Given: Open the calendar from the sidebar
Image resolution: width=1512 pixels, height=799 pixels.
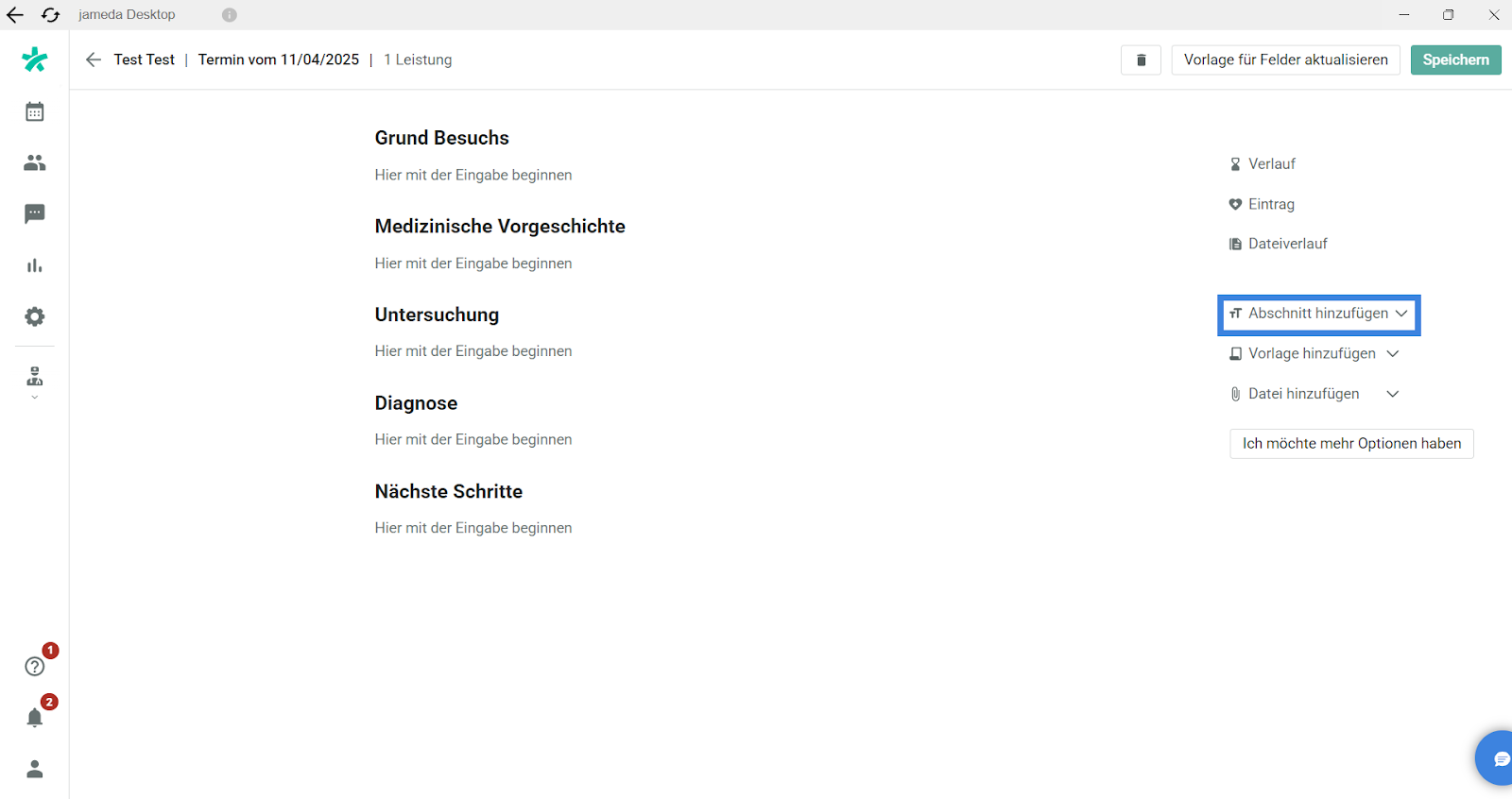Looking at the screenshot, I should 35,111.
